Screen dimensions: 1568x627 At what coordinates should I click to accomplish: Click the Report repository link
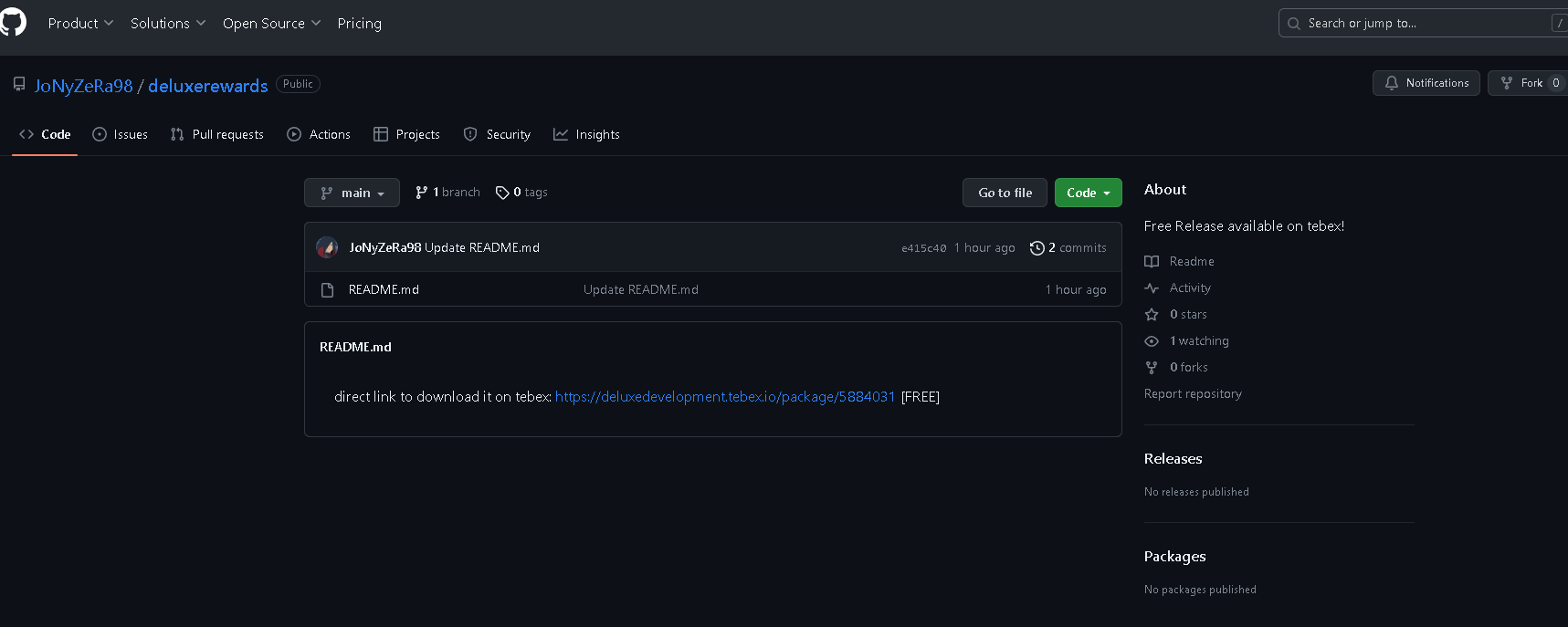1193,394
